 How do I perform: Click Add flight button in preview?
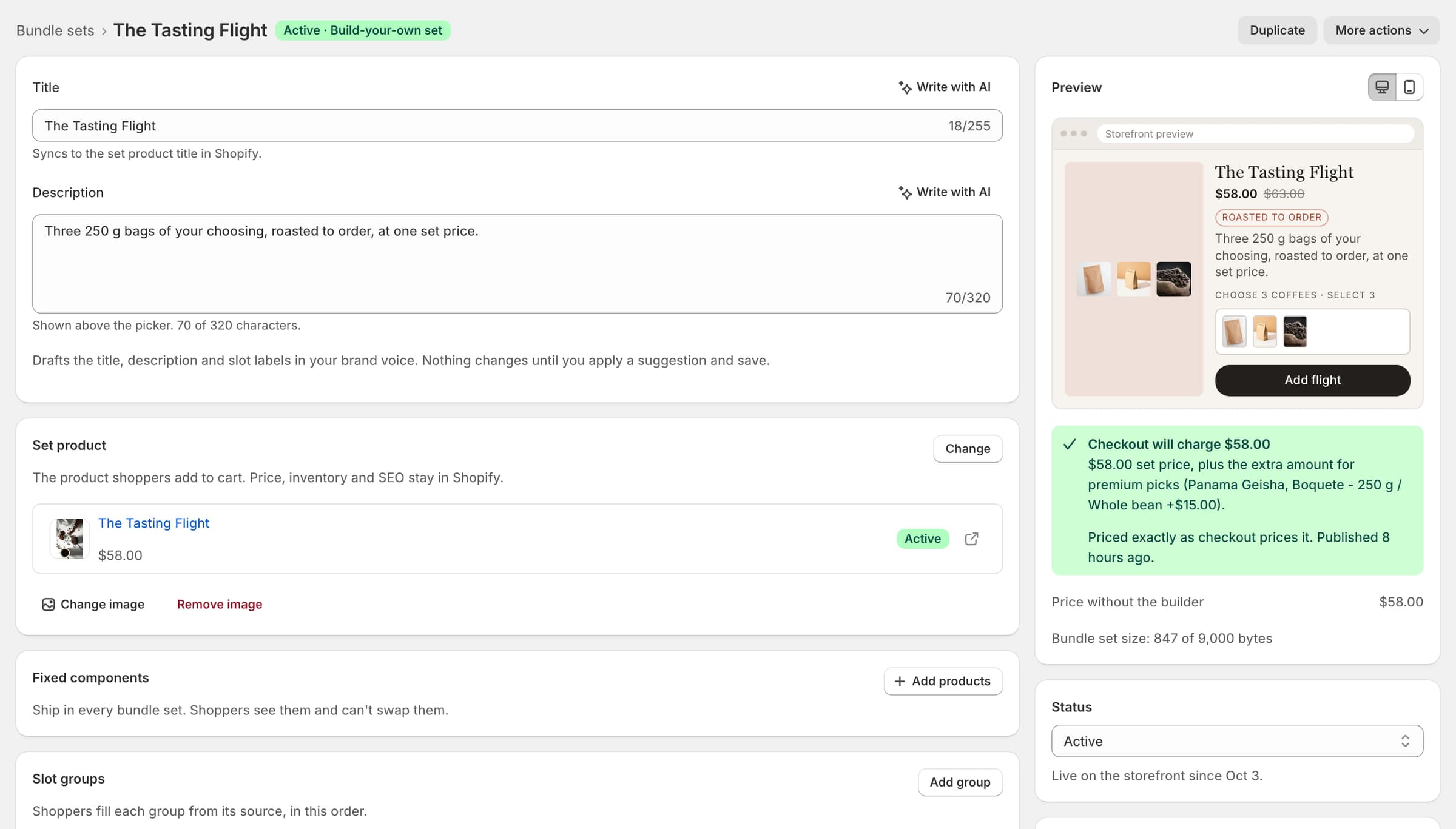point(1312,380)
